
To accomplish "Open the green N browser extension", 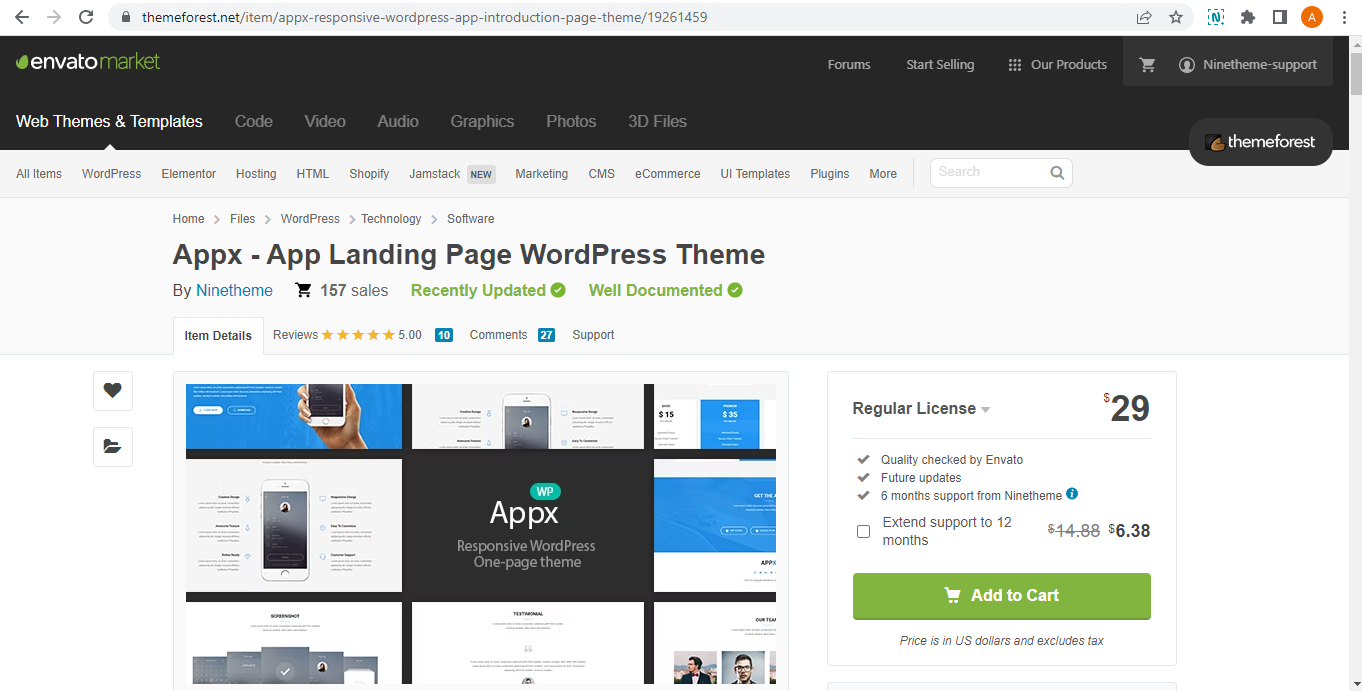I will [x=1216, y=17].
